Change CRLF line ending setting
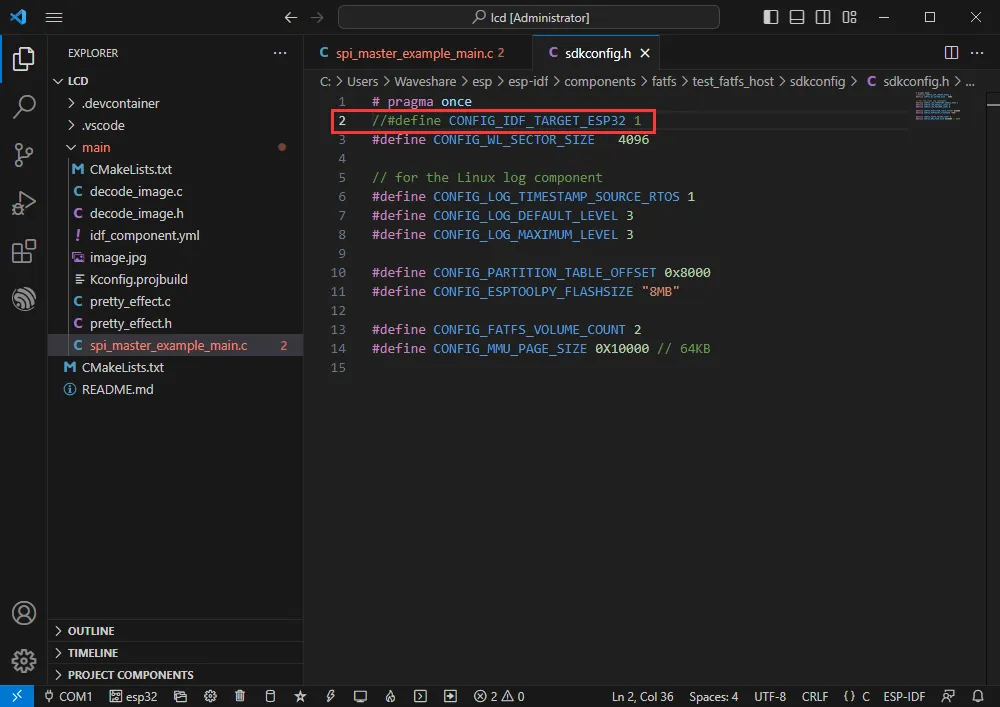Viewport: 1000px width, 707px height. pyautogui.click(x=814, y=696)
